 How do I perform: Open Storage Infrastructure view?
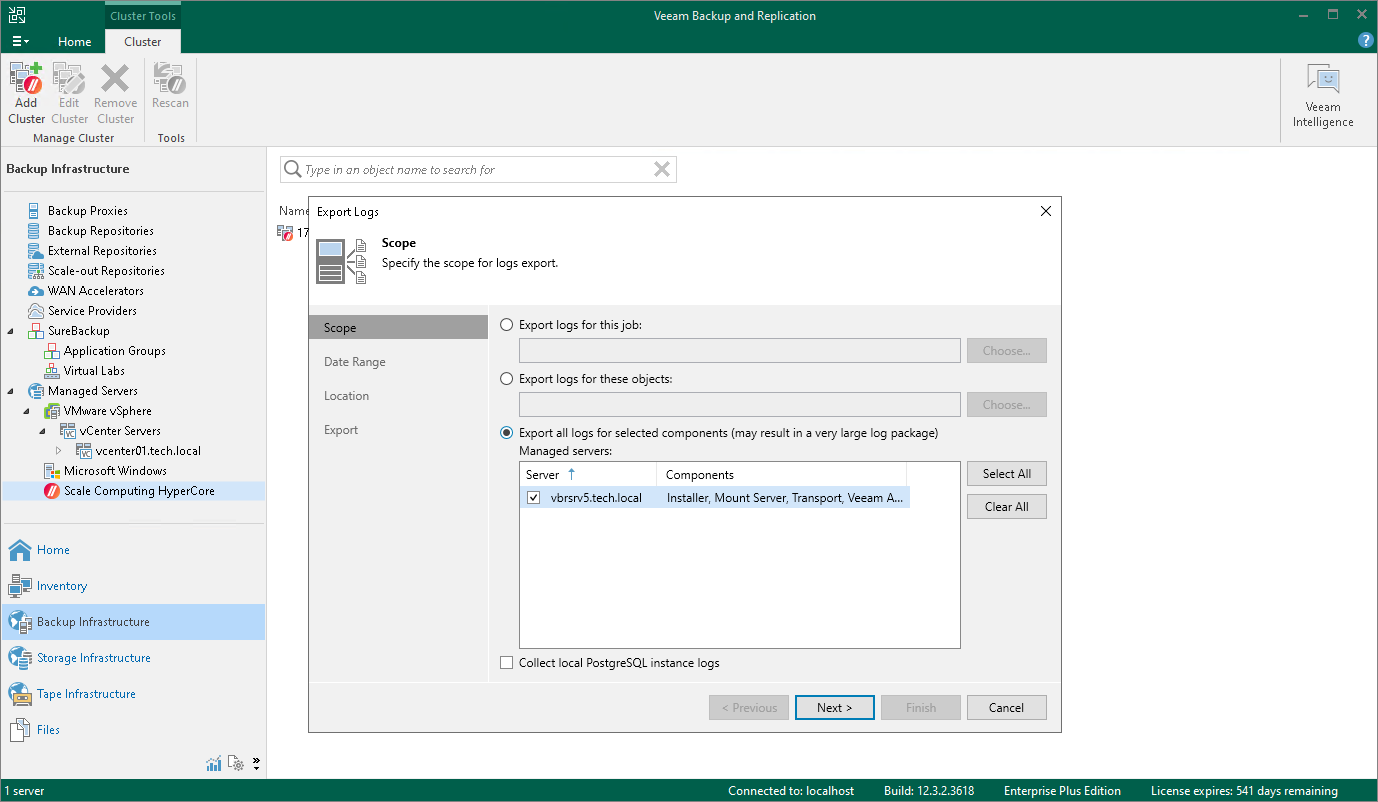click(x=93, y=658)
